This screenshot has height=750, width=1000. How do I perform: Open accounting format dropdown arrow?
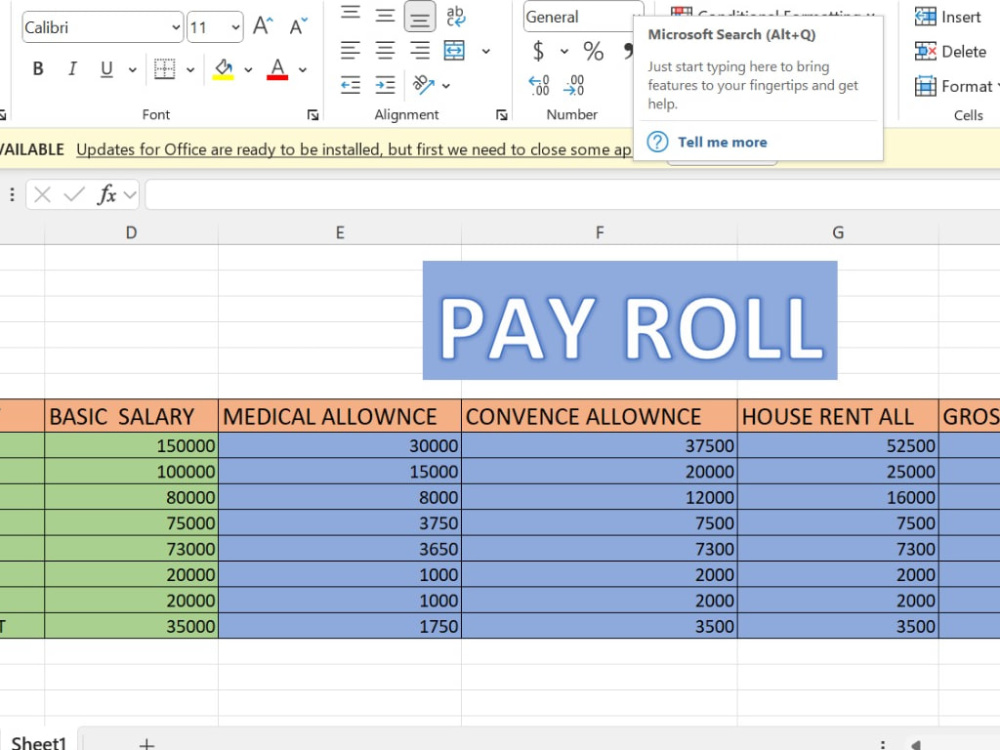(564, 51)
